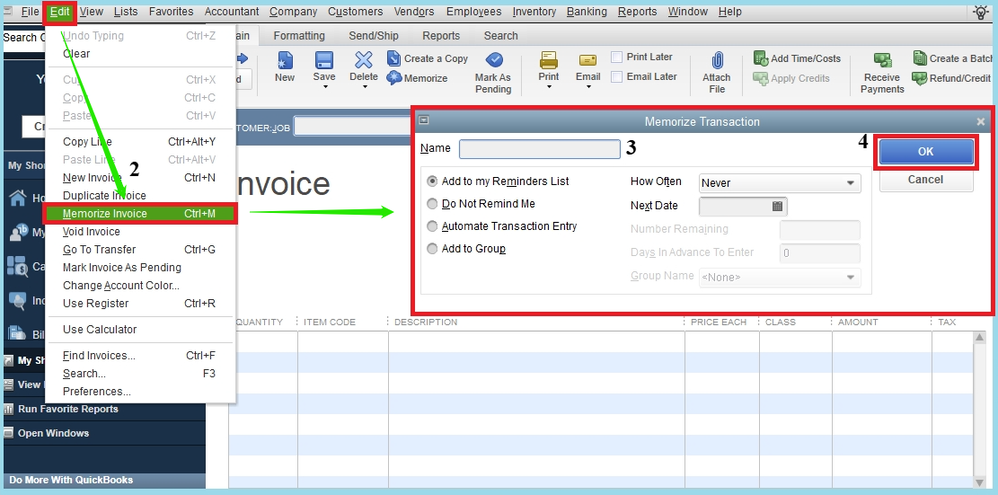Click the Create a Batch icon
The image size is (998, 495).
(919, 59)
